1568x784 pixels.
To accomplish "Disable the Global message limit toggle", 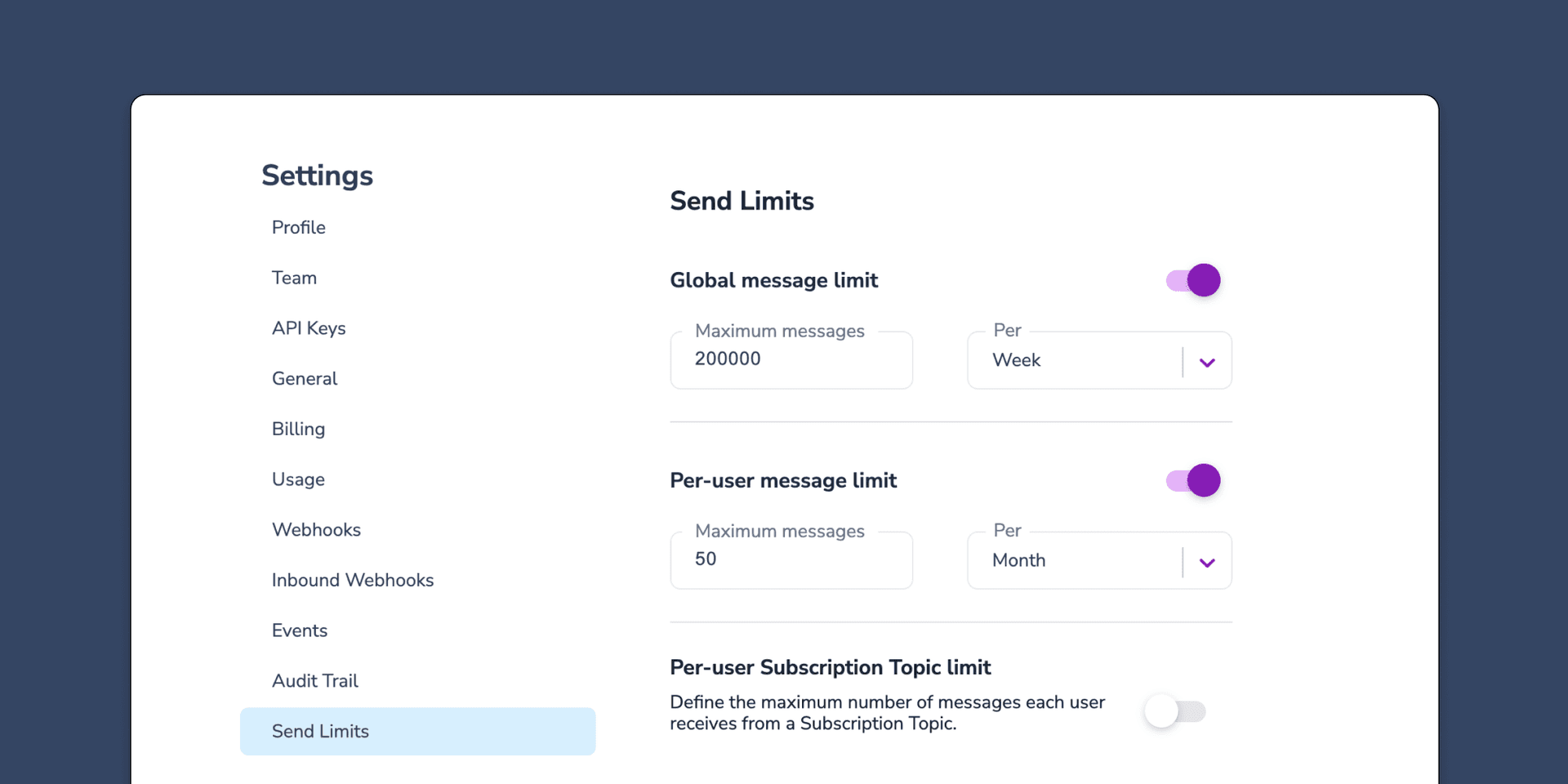I will [x=1192, y=279].
